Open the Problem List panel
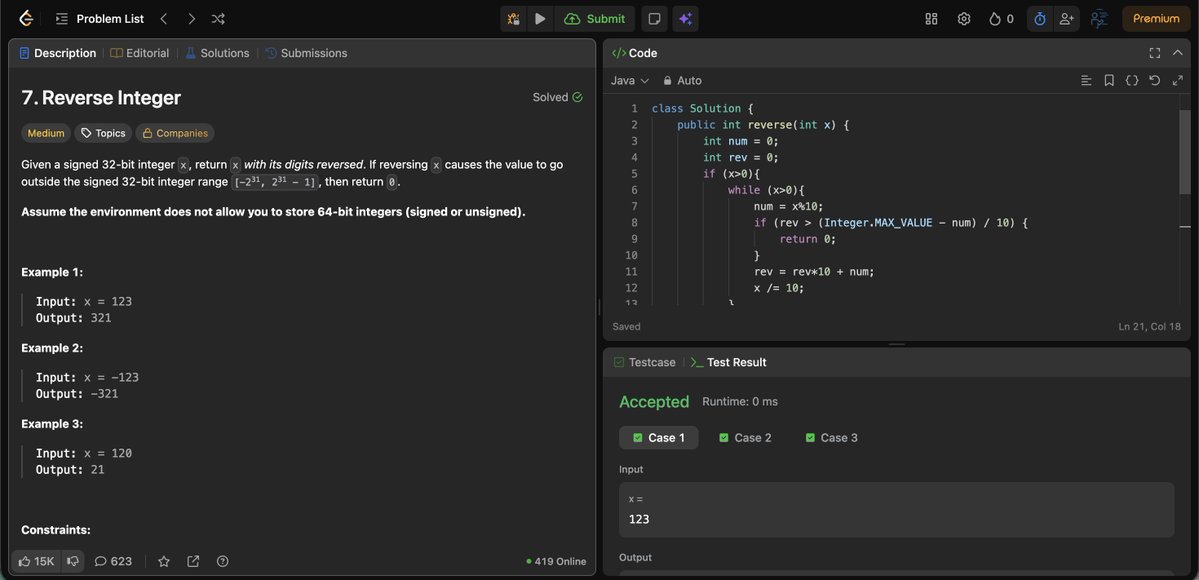This screenshot has height=580, width=1199. tap(99, 18)
